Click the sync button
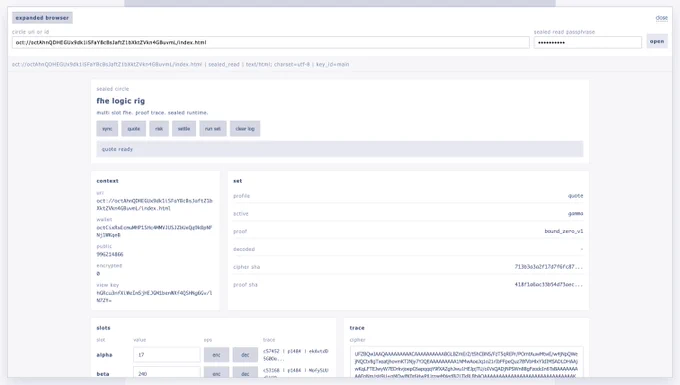The width and height of the screenshot is (680, 385). (x=107, y=129)
